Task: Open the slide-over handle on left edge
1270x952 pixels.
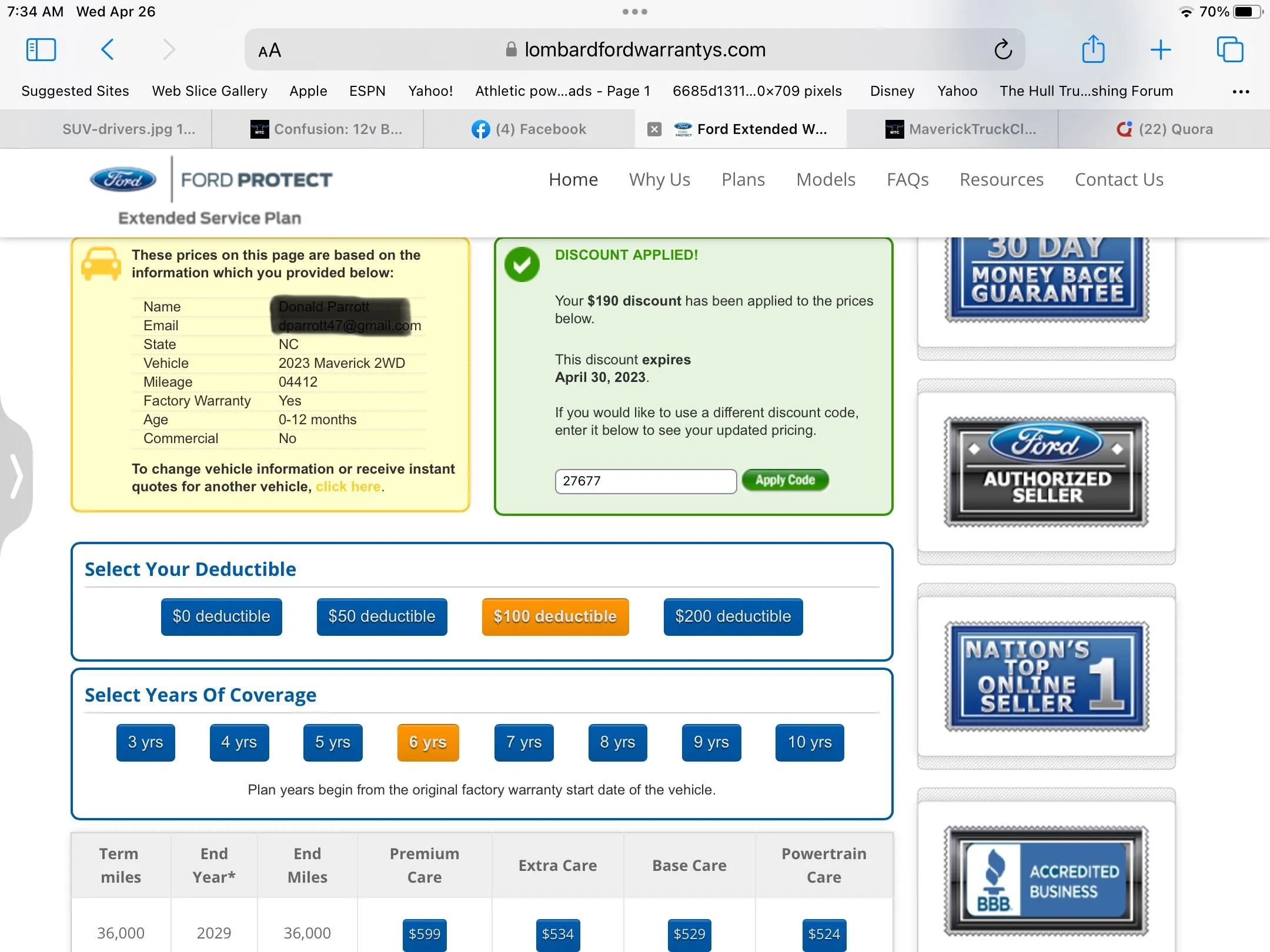Action: 16,476
